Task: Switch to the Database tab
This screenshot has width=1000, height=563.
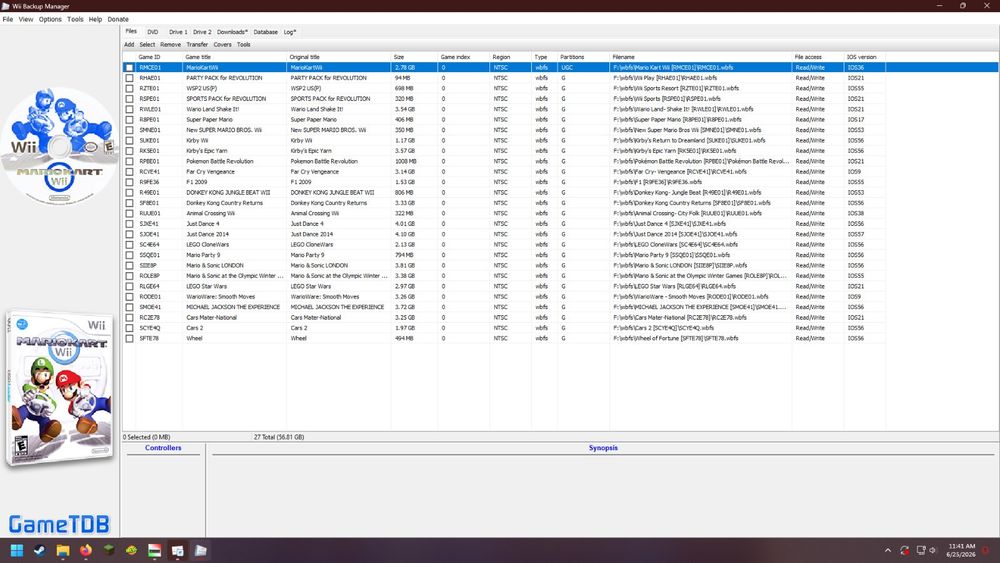Action: click(x=265, y=32)
